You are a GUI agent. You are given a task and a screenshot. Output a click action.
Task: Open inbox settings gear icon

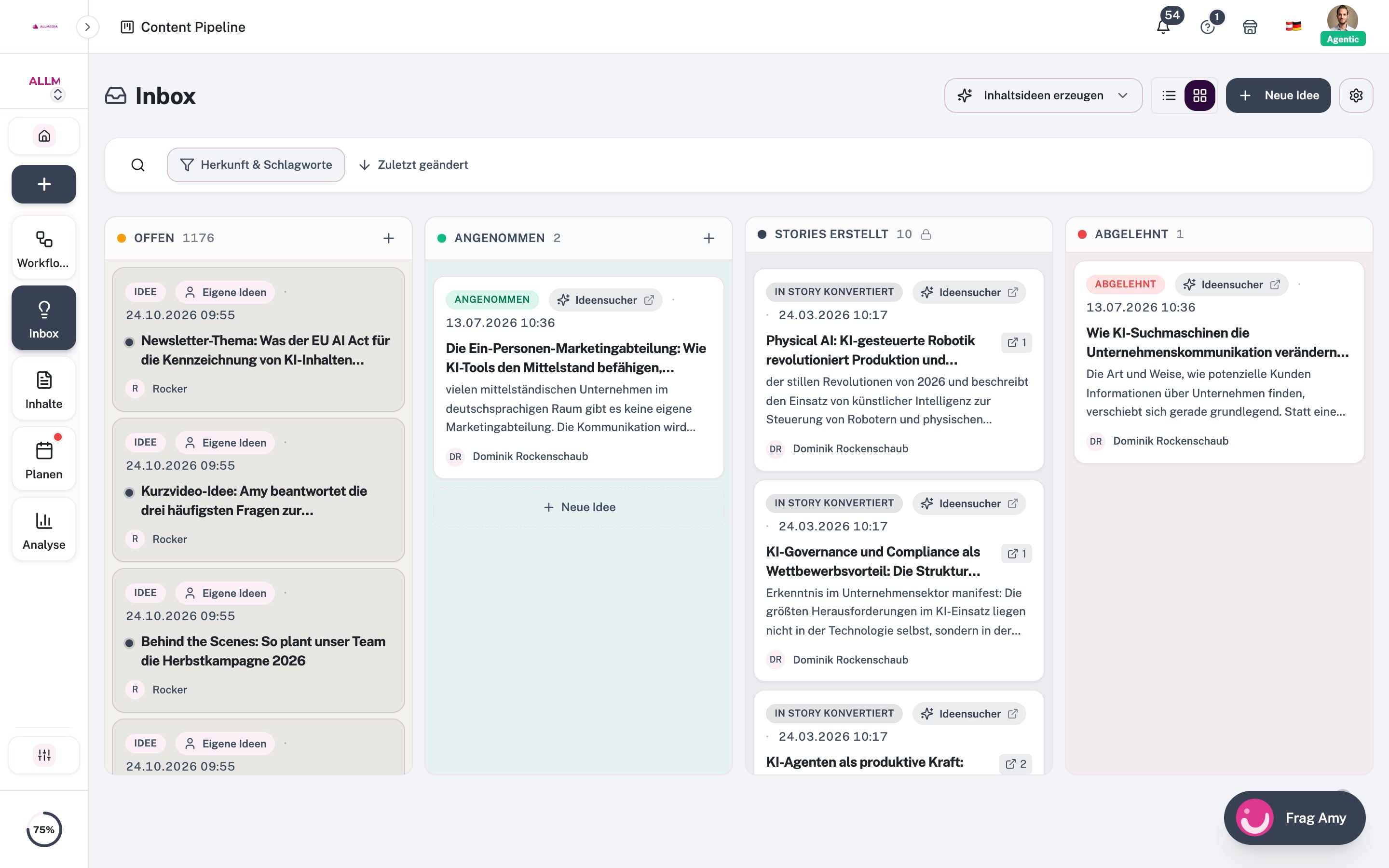point(1356,95)
